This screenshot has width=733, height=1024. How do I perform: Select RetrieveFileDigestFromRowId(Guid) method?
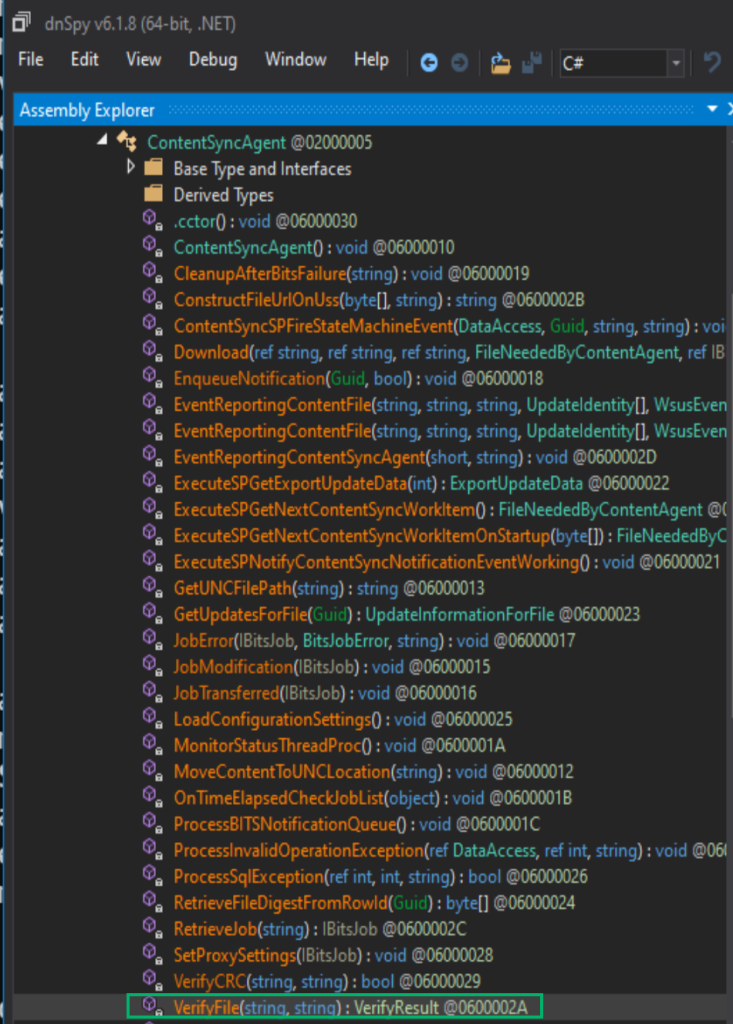[x=374, y=903]
